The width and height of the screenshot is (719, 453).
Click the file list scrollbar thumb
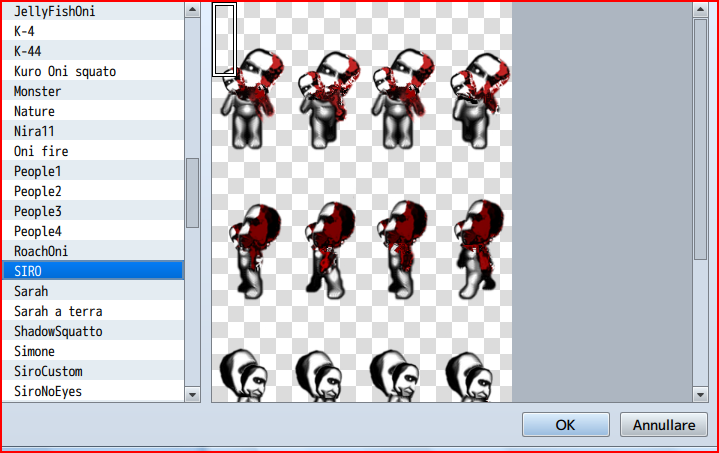pos(193,193)
